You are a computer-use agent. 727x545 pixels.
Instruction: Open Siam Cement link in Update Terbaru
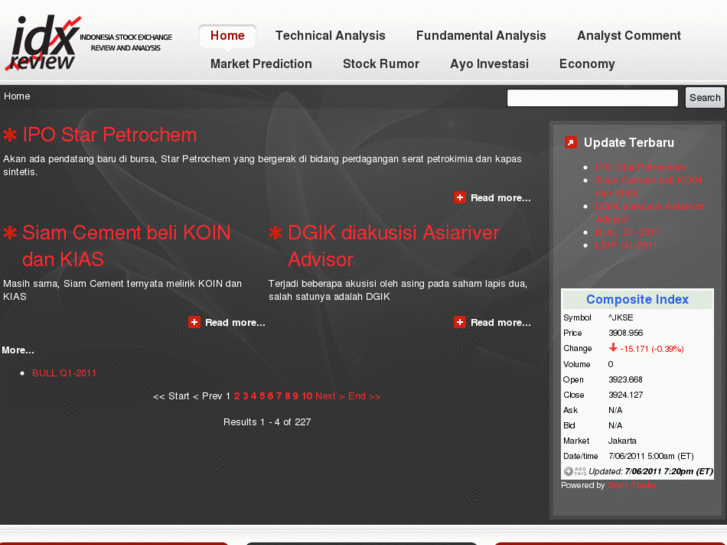[x=648, y=186]
